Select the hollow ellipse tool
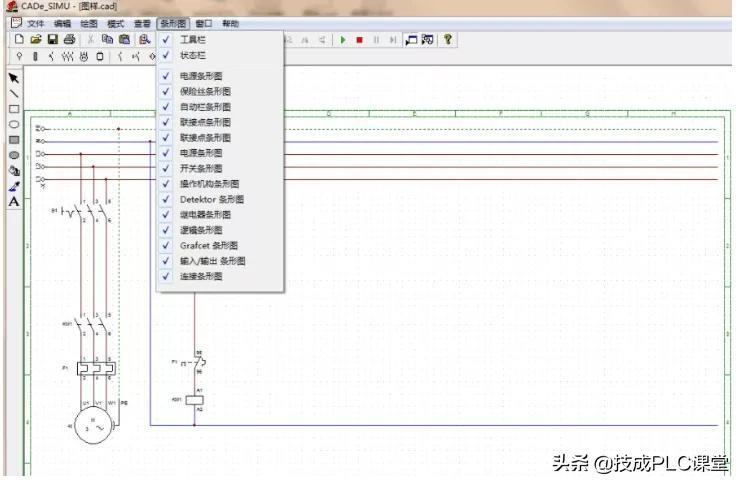The image size is (743, 486). (x=14, y=124)
